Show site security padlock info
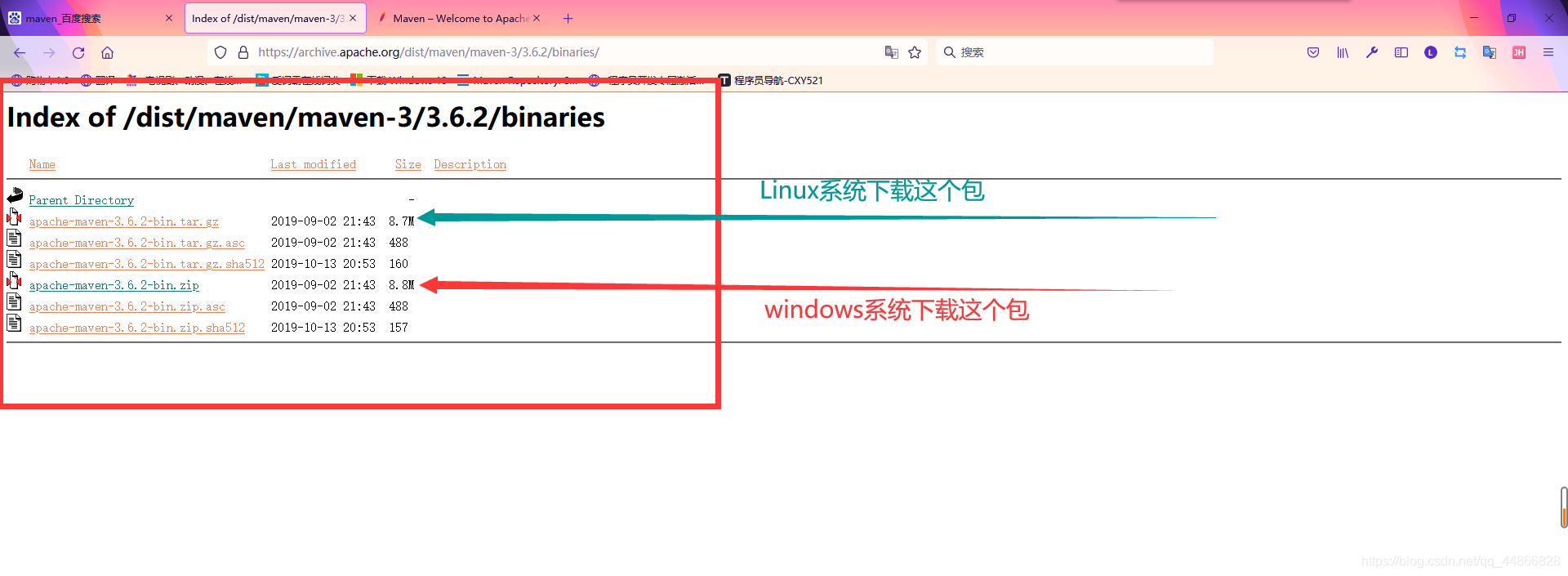Image resolution: width=1568 pixels, height=576 pixels. click(243, 52)
